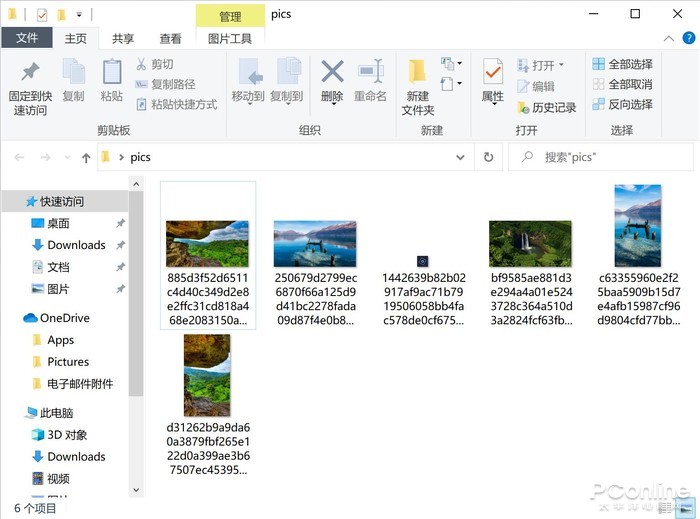Open the Quick Access Toolbar customize dropdown
This screenshot has height=519, width=700.
[80, 16]
